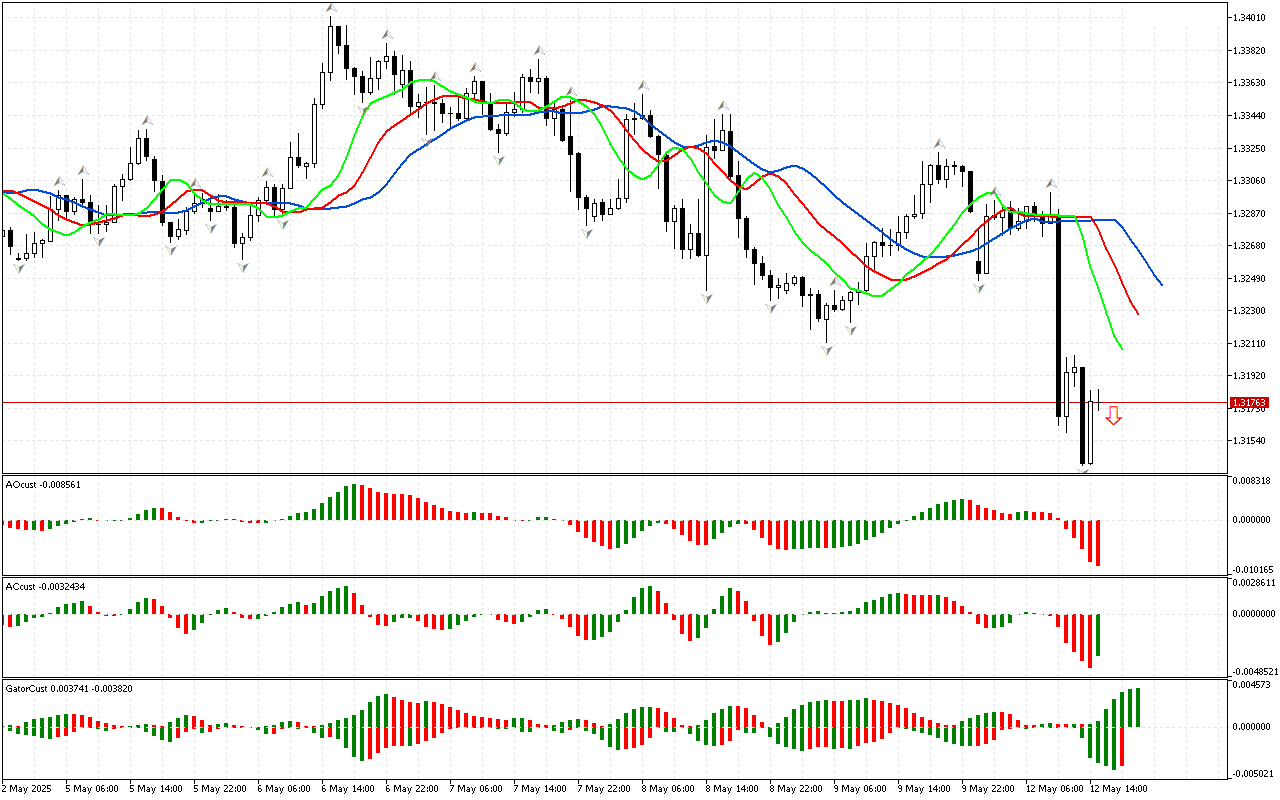Click the down fractal under the 9 May low
This screenshot has width=1280, height=800.
click(x=826, y=350)
